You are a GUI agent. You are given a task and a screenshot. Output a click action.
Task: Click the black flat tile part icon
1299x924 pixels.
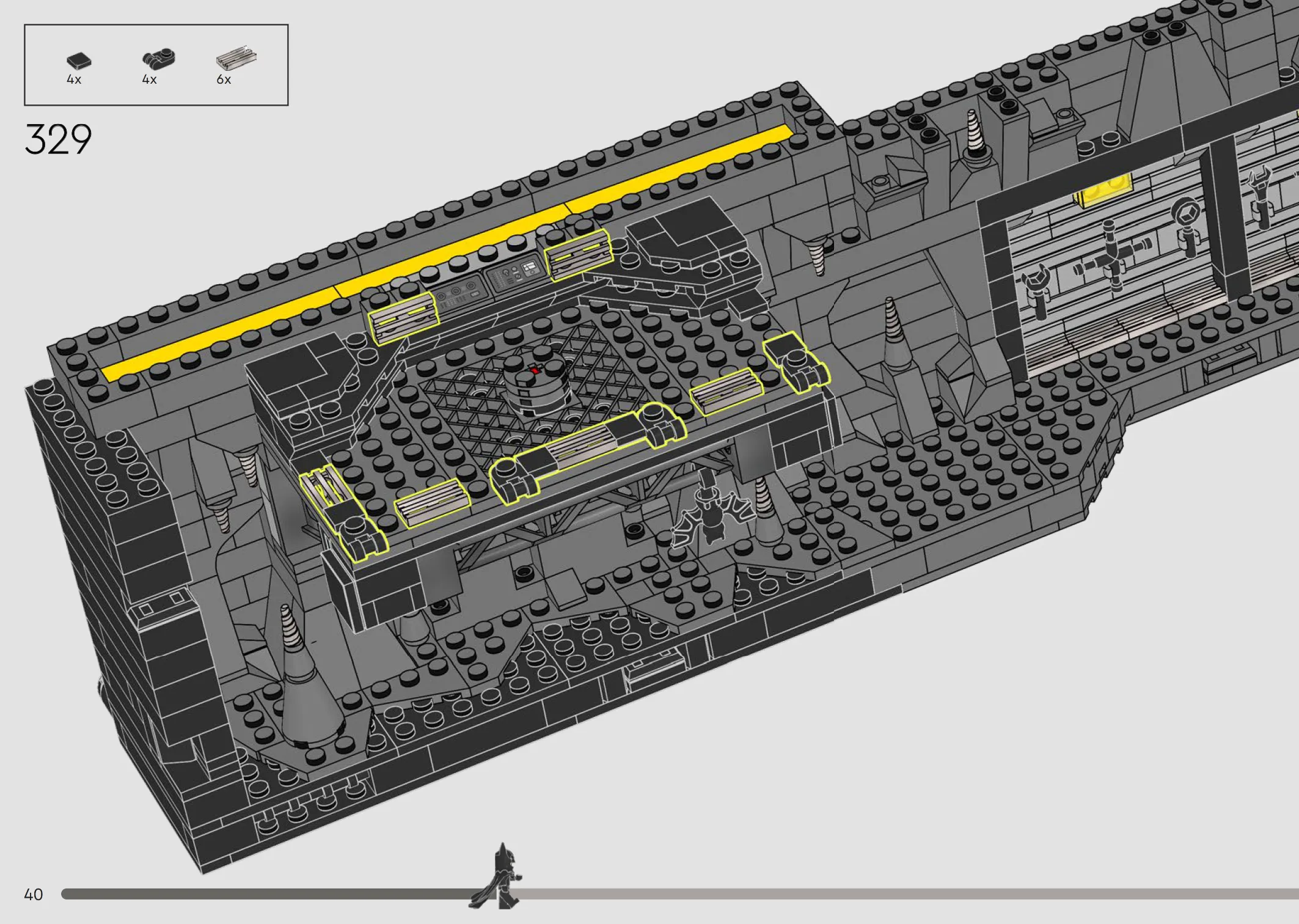point(79,61)
